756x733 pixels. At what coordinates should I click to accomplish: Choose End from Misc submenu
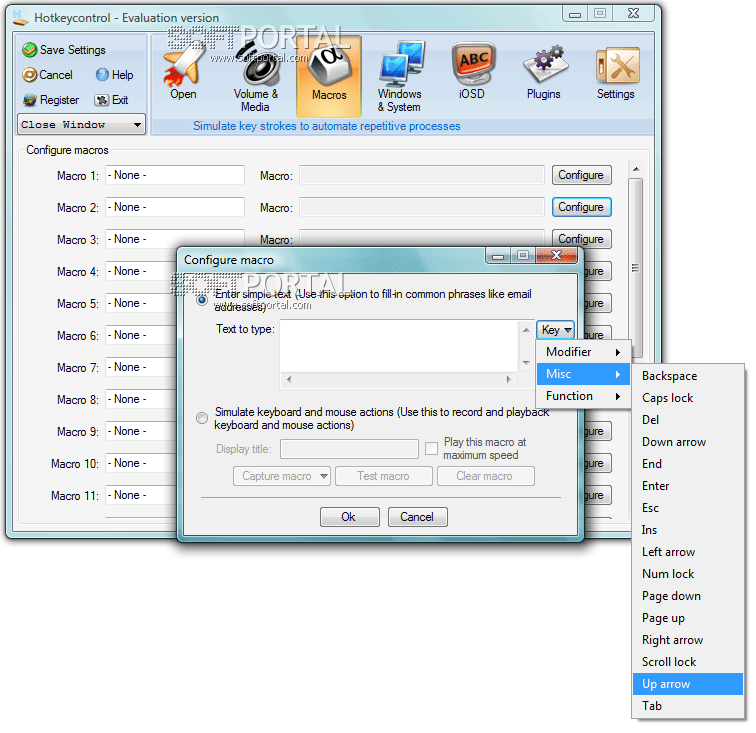[688, 464]
